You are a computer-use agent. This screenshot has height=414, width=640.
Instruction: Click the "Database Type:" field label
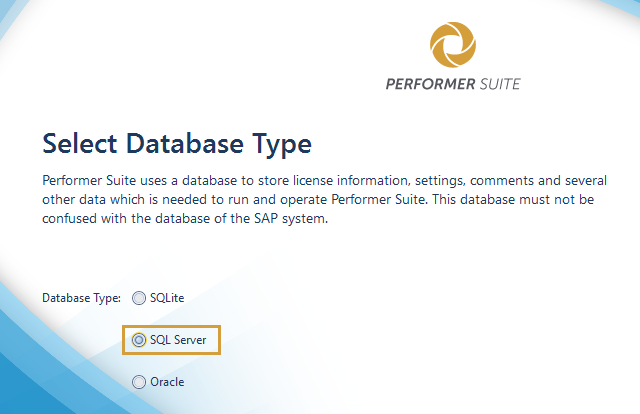pos(81,298)
